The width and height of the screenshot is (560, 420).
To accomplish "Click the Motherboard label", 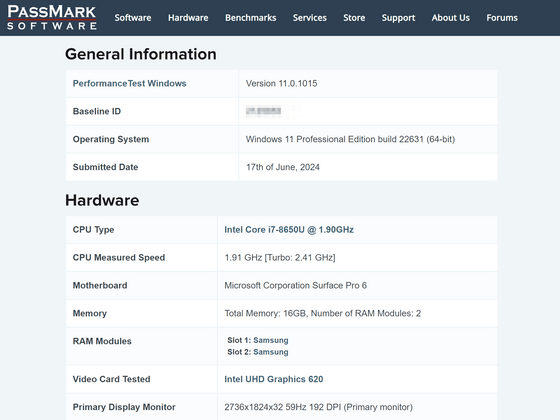I will (100, 285).
